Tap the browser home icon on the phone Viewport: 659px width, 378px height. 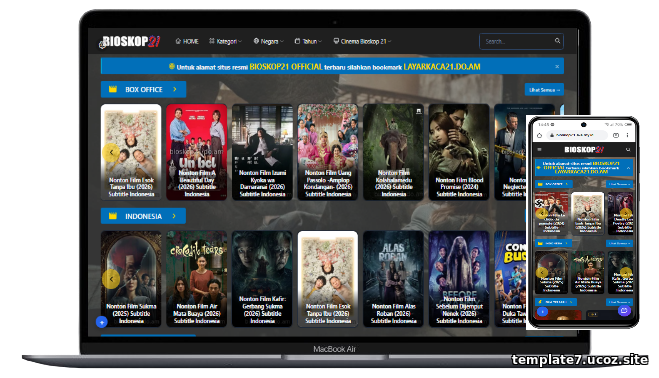click(540, 135)
